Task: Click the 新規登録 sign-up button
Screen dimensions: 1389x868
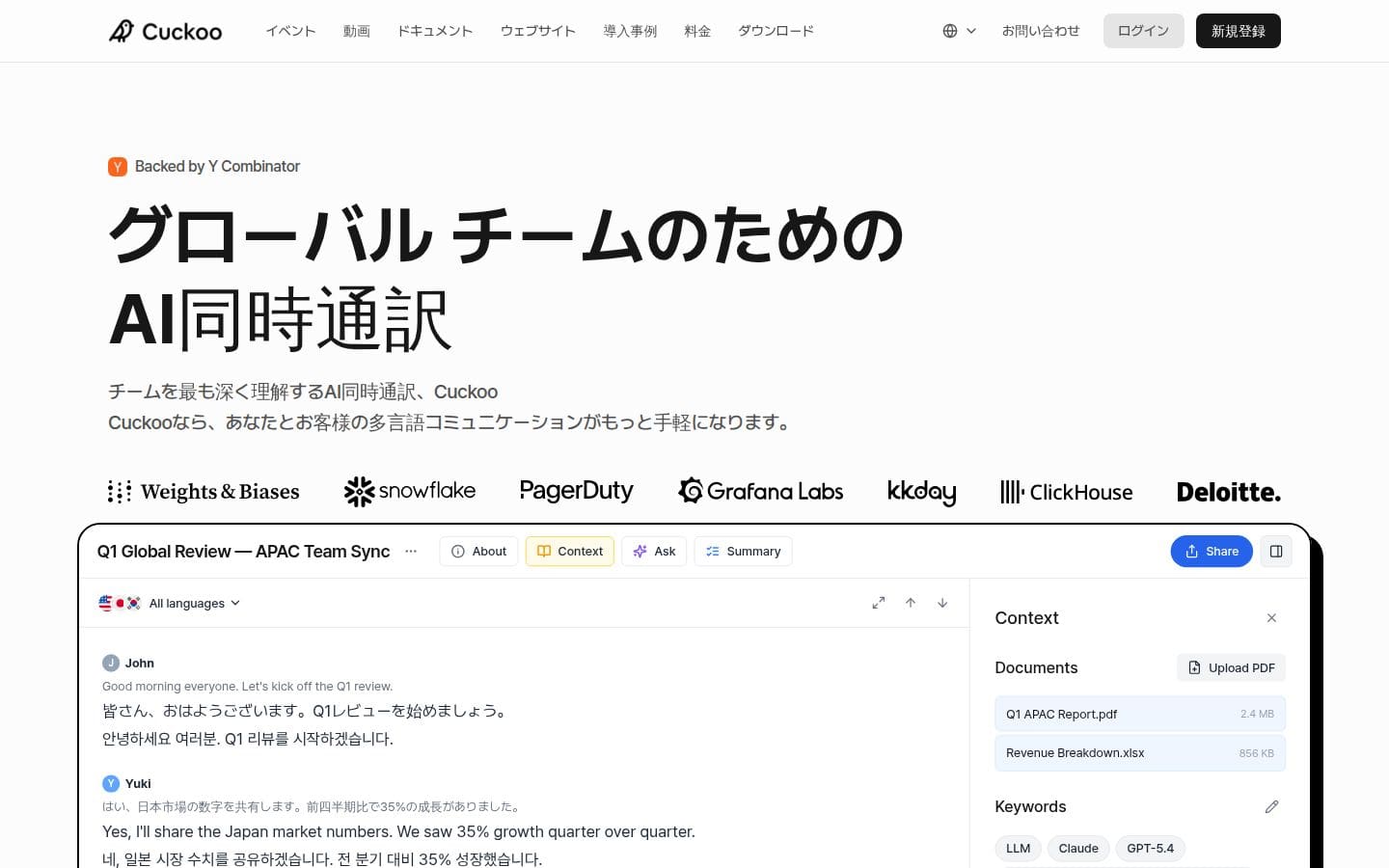Action: click(1239, 31)
